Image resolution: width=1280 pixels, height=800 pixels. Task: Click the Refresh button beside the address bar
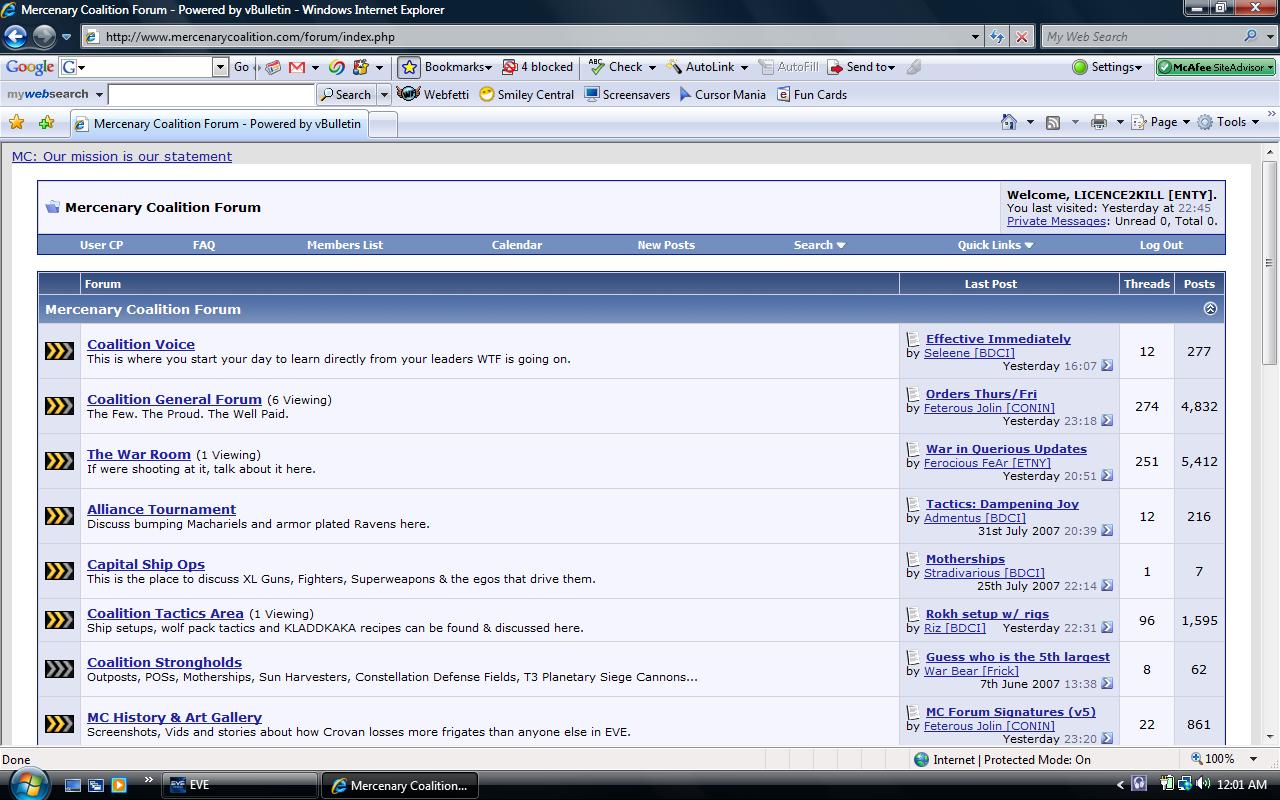pyautogui.click(x=997, y=37)
